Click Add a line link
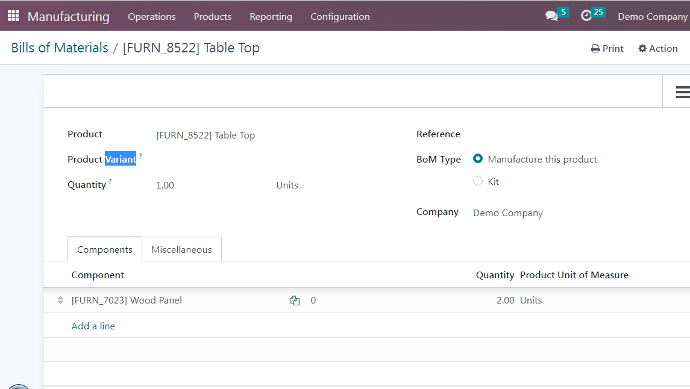This screenshot has height=389, width=690. pos(93,326)
